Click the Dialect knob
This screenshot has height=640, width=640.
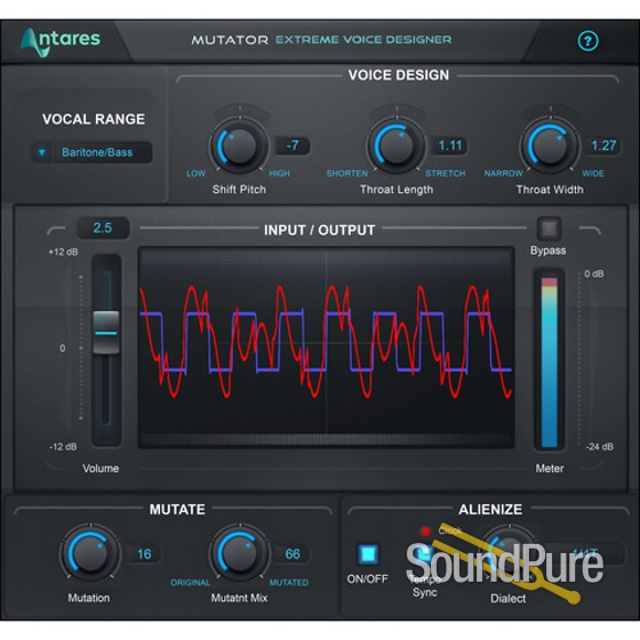(509, 553)
